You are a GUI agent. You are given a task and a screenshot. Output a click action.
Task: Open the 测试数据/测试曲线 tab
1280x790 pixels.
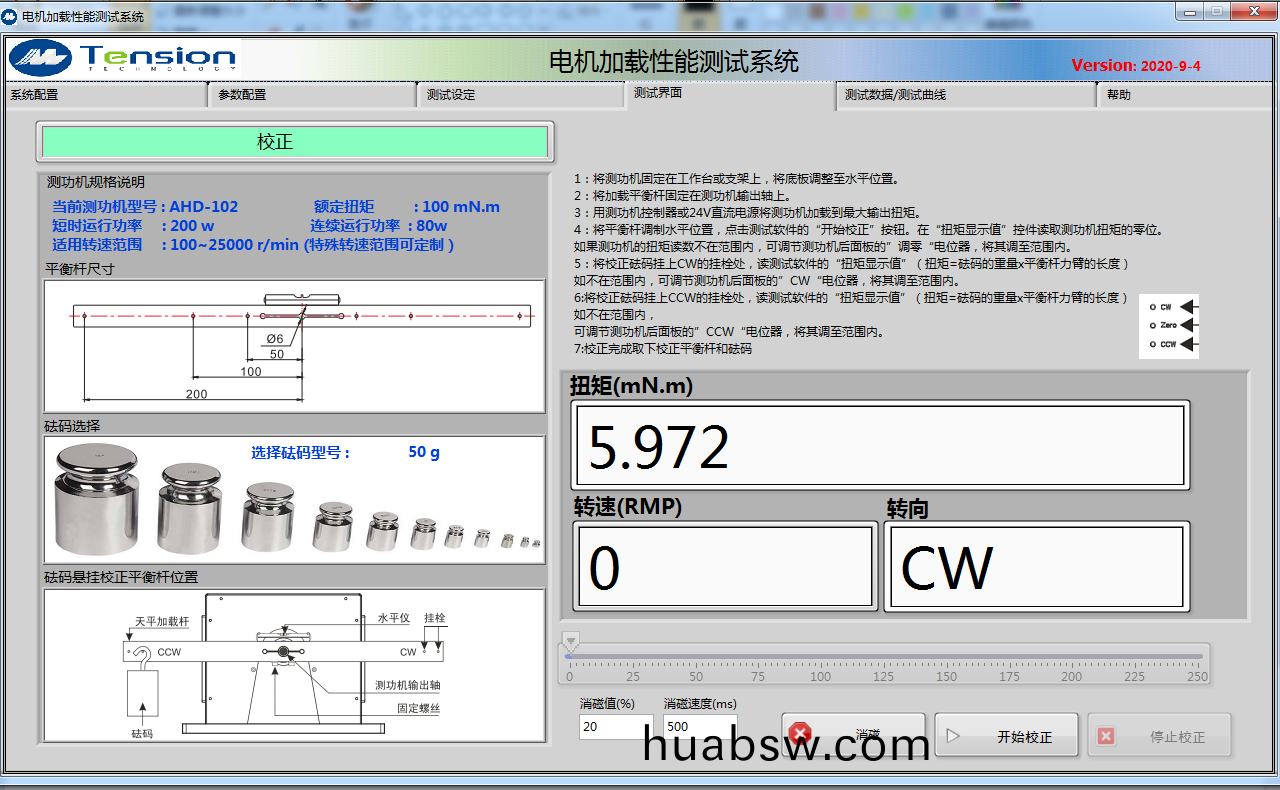965,95
